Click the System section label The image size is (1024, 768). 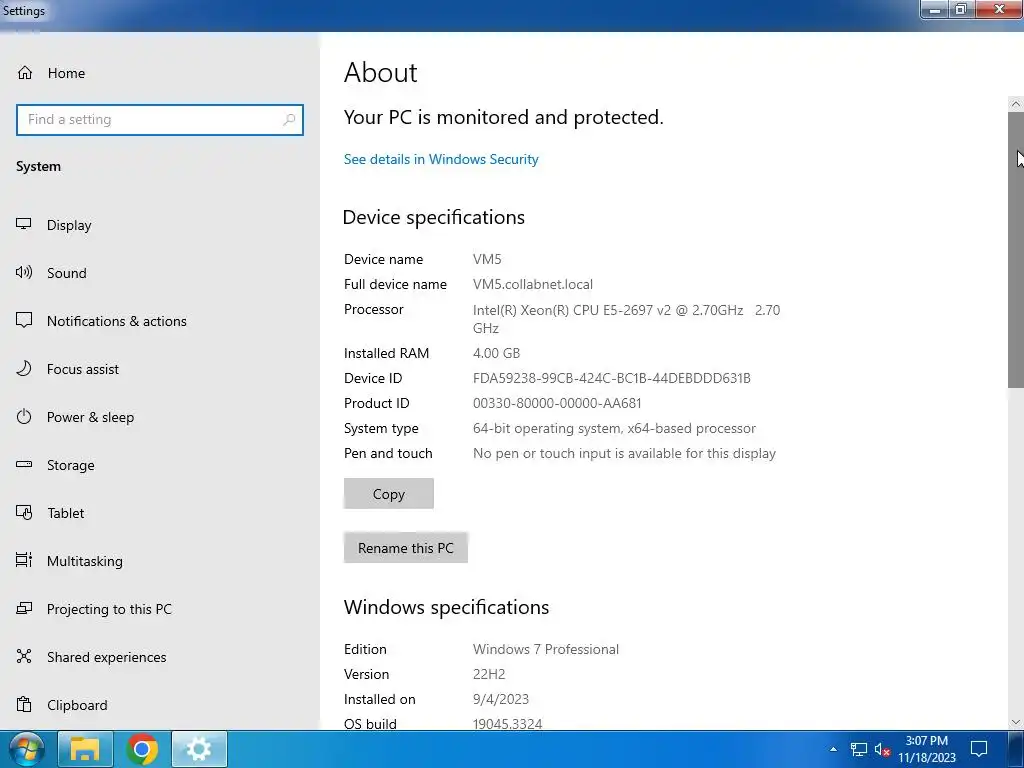[39, 167]
